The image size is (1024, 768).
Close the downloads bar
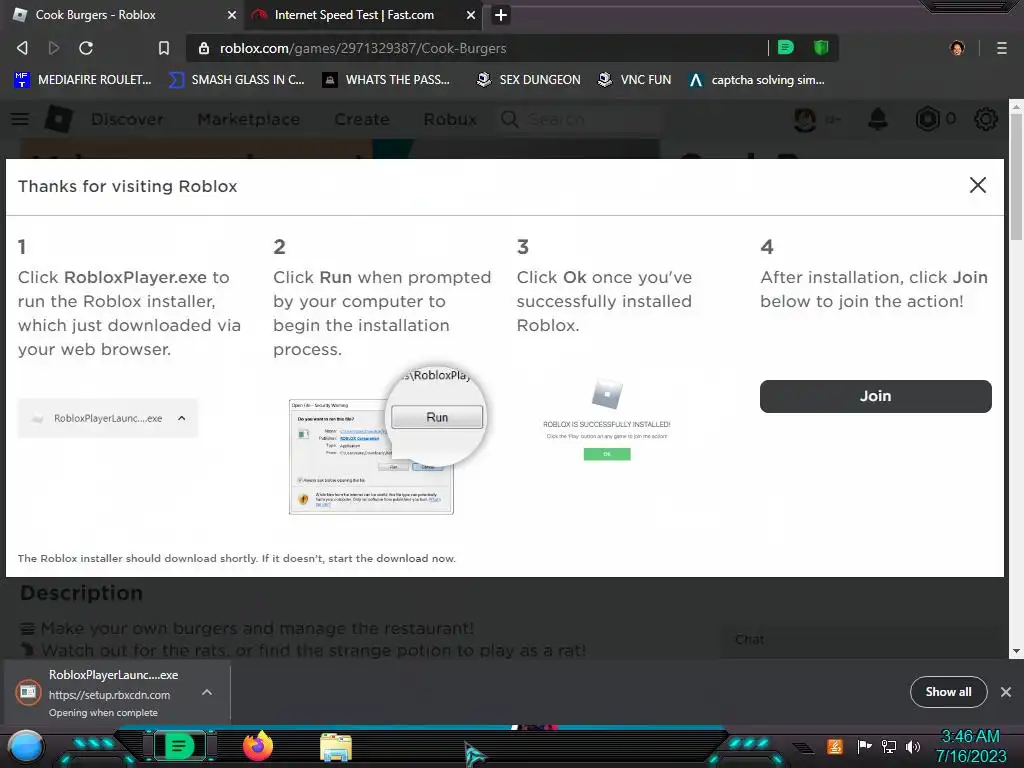1006,692
